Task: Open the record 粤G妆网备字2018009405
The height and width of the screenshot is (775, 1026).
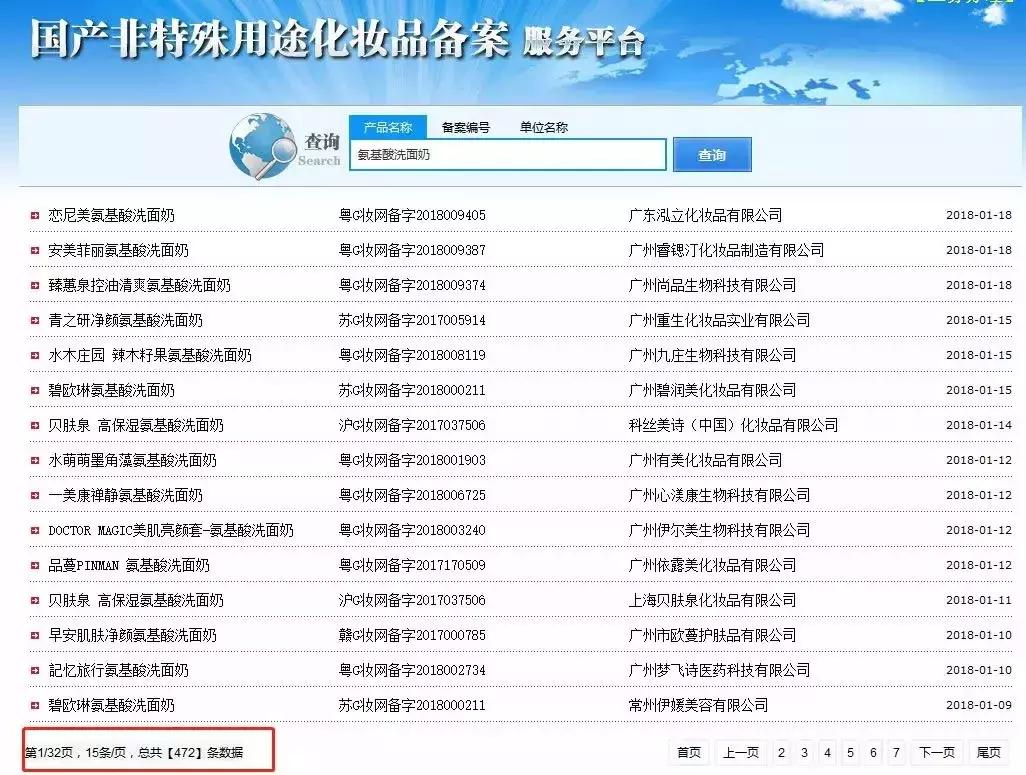Action: 412,214
